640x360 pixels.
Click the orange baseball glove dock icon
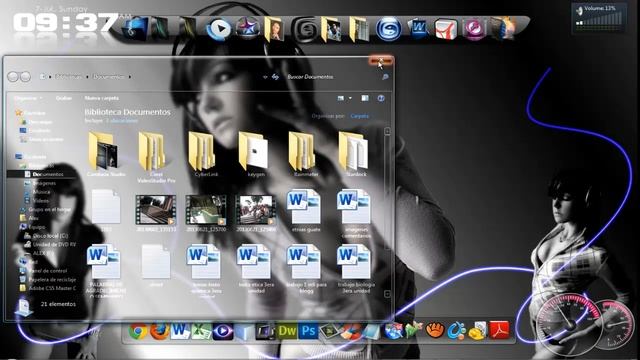click(436, 330)
